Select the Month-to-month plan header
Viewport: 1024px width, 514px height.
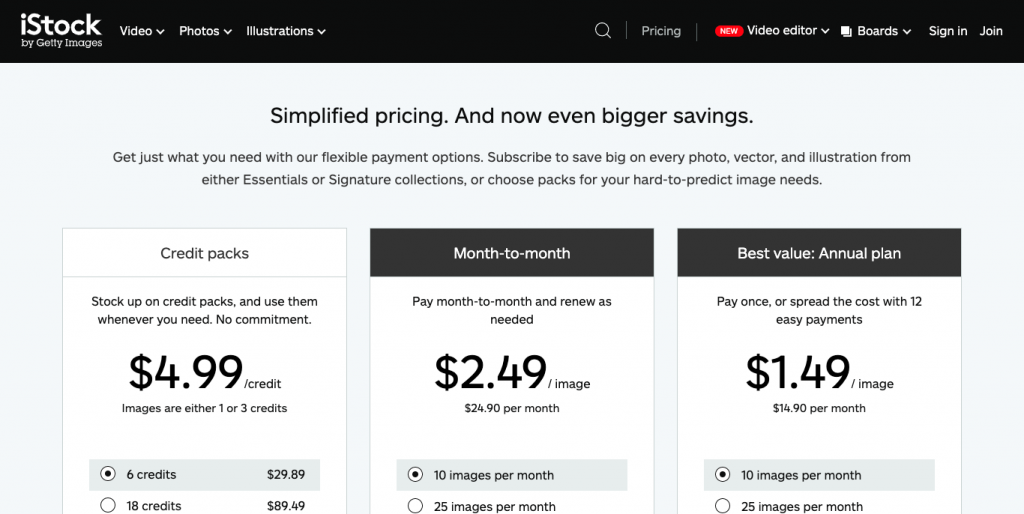click(512, 253)
